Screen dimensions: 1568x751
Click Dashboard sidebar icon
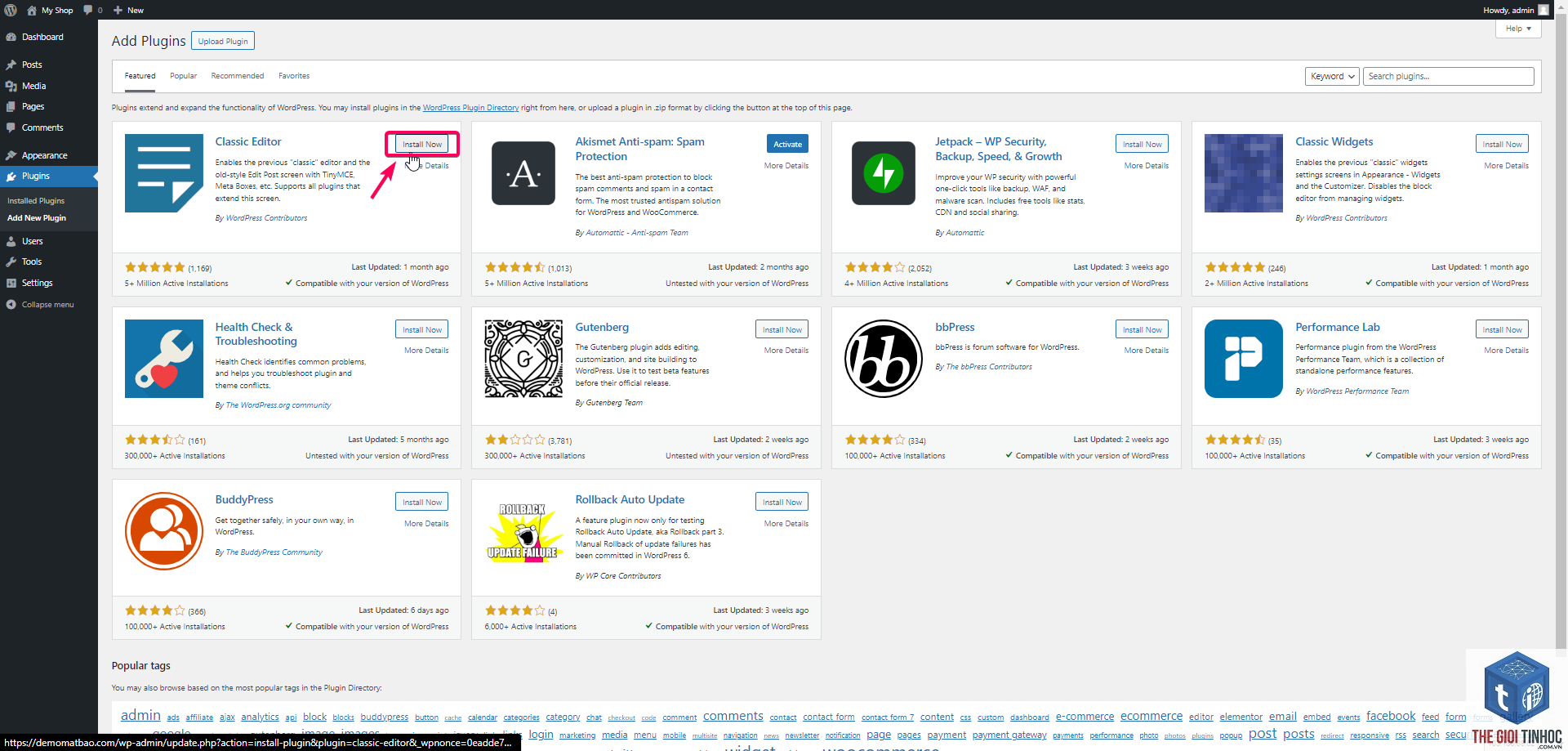pyautogui.click(x=11, y=37)
